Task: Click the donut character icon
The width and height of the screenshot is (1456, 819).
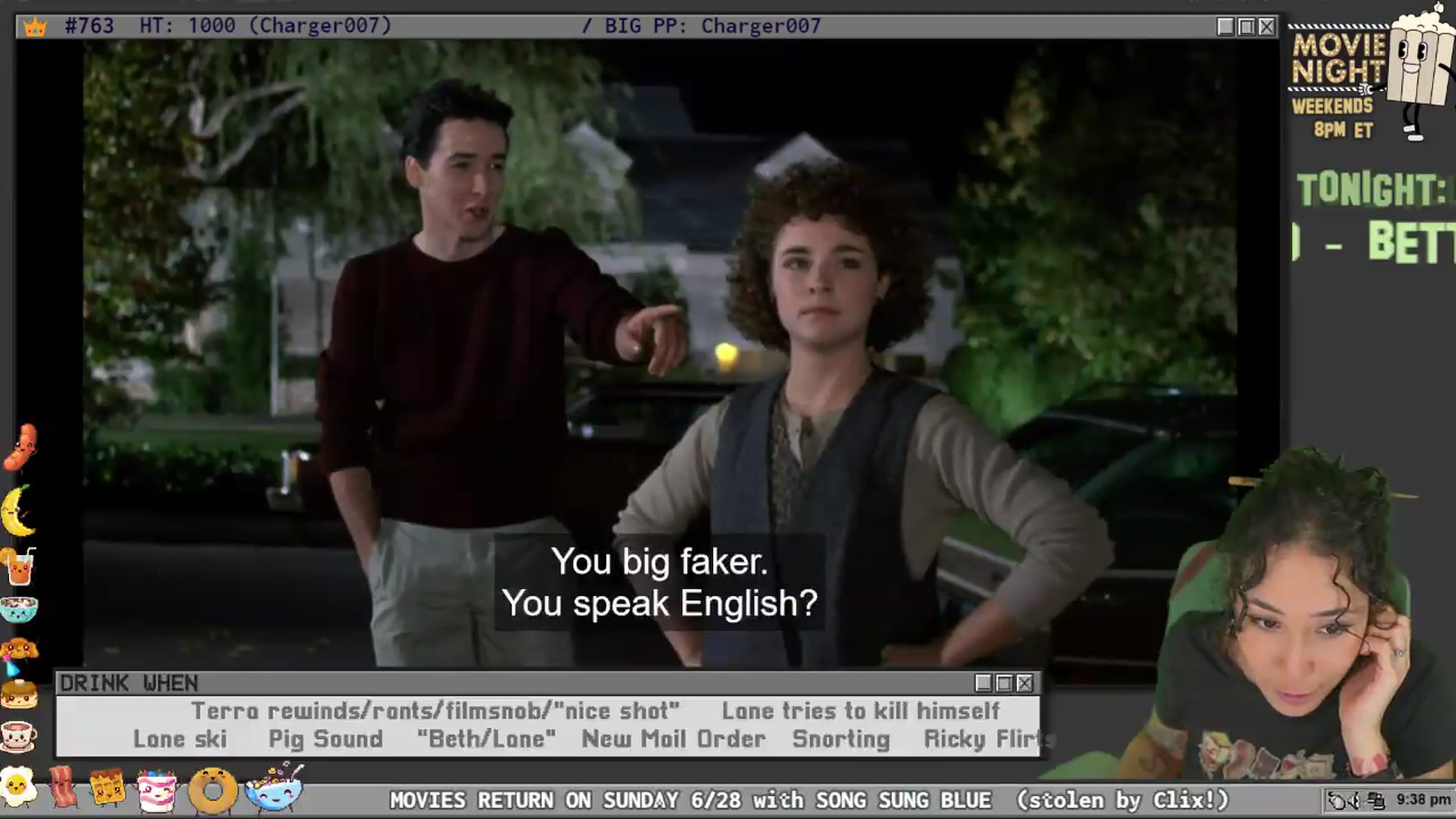Action: 212,791
